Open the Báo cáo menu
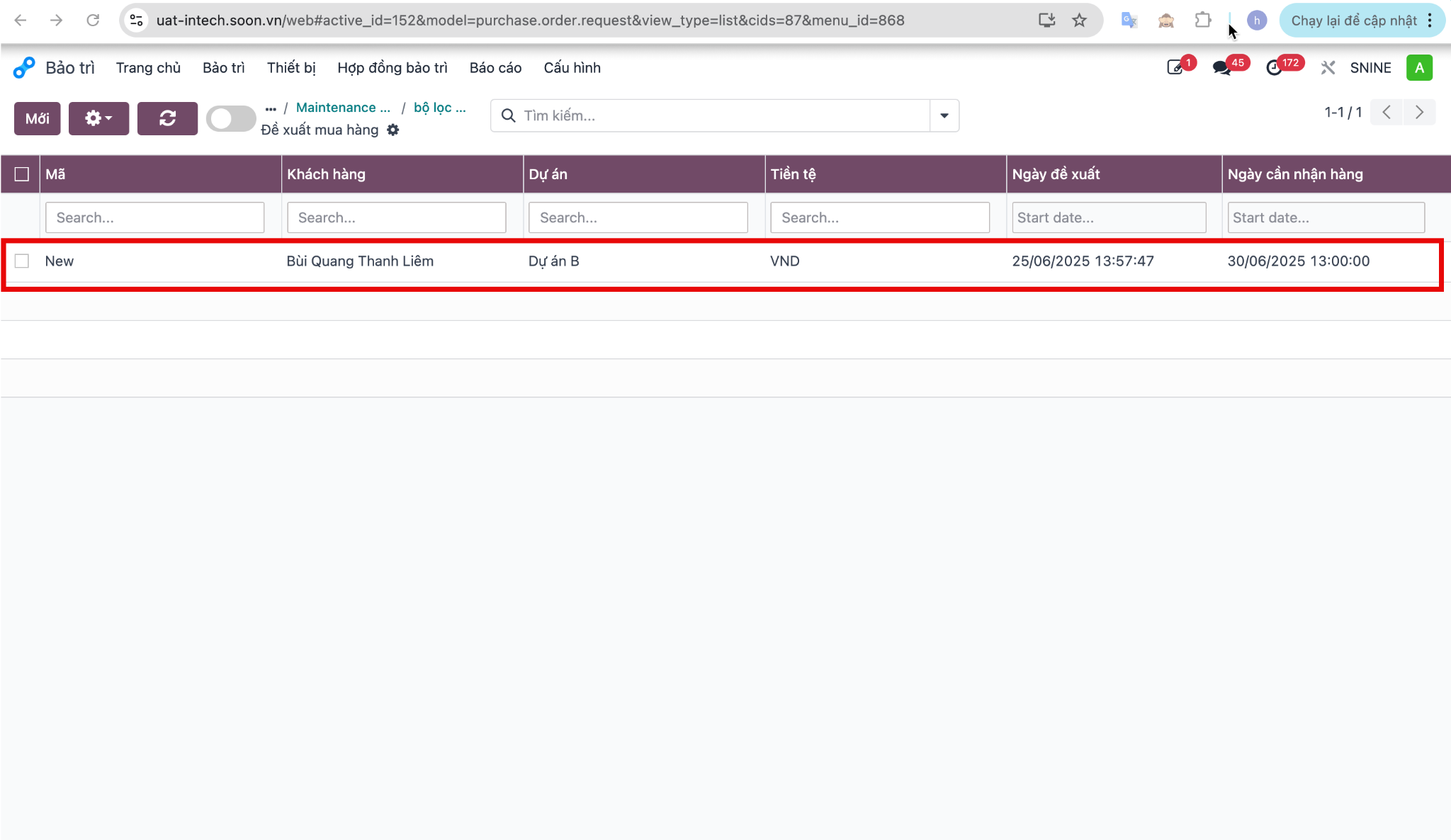Image resolution: width=1451 pixels, height=840 pixels. (495, 68)
